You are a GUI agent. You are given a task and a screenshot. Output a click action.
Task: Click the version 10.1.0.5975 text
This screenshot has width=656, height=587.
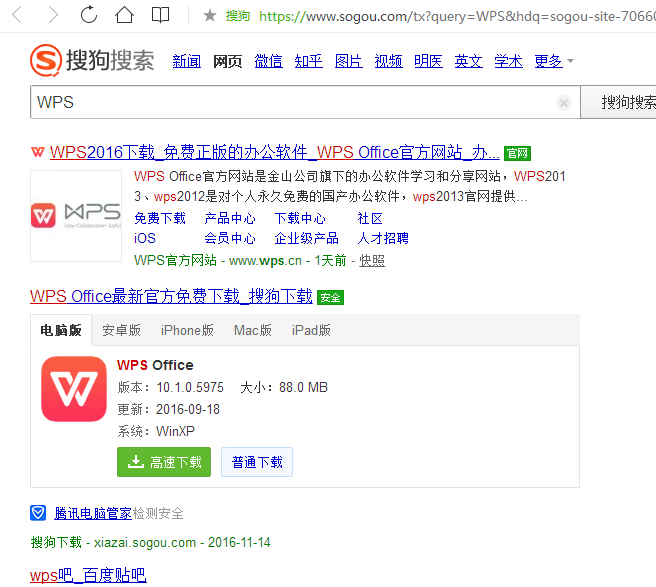[190, 387]
